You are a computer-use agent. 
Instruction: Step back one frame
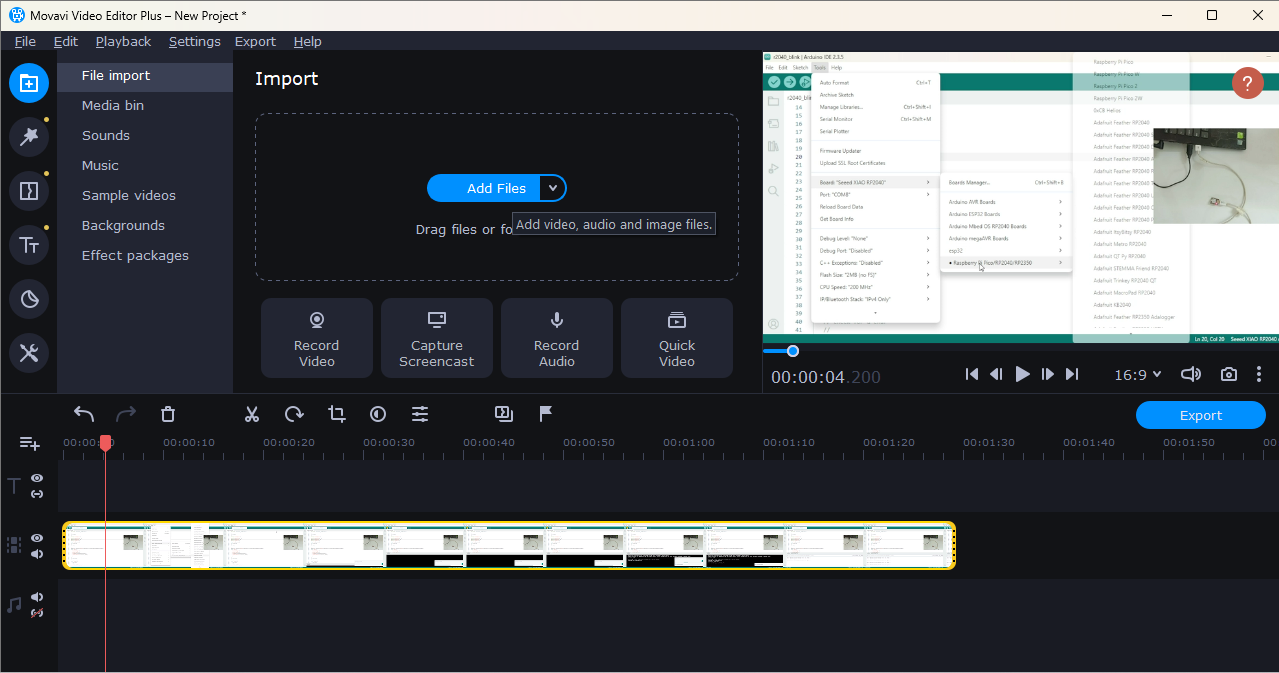pos(996,374)
